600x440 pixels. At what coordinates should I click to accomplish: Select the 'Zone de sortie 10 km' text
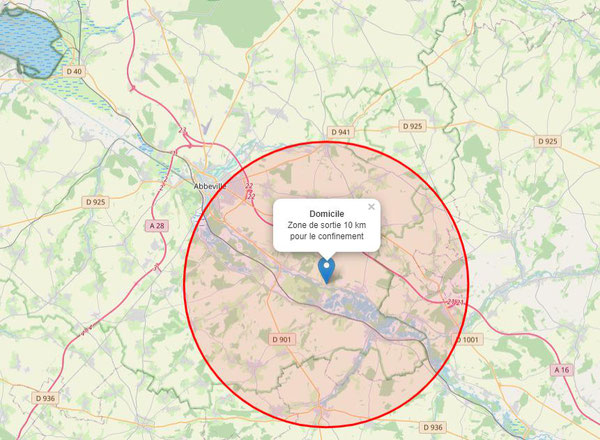(x=326, y=225)
